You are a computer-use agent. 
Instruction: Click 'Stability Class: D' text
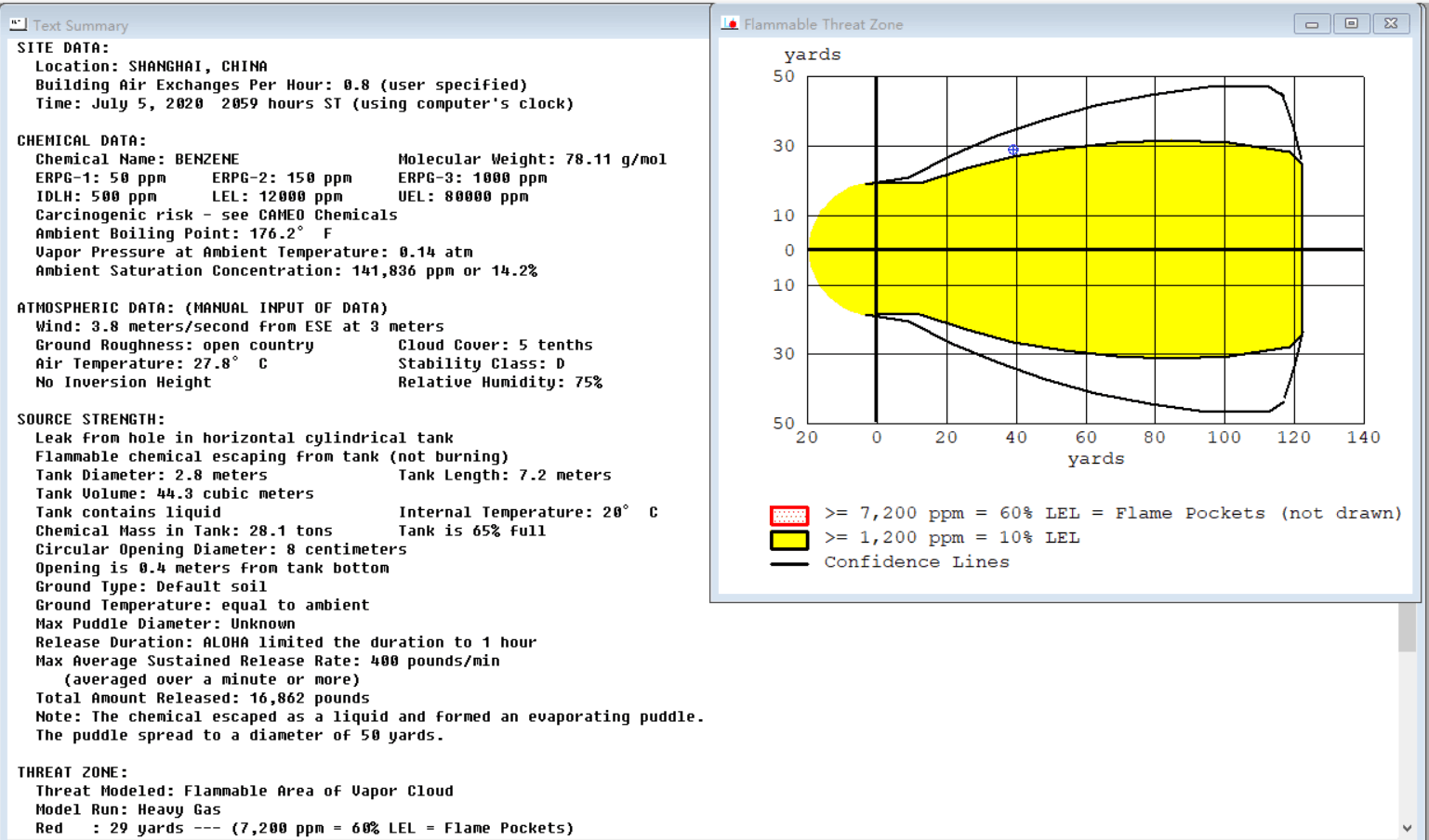(x=482, y=364)
